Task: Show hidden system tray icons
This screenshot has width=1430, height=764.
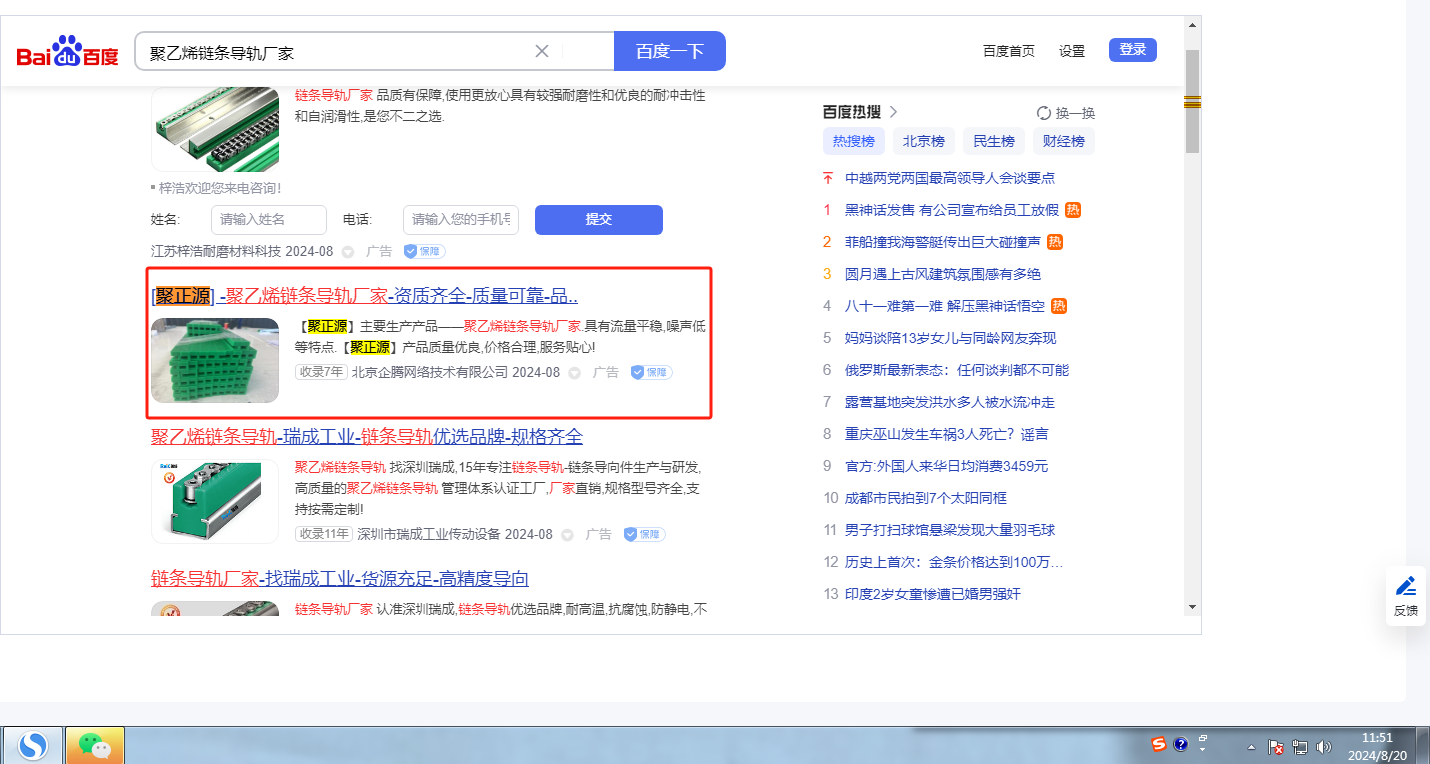Action: point(1251,747)
